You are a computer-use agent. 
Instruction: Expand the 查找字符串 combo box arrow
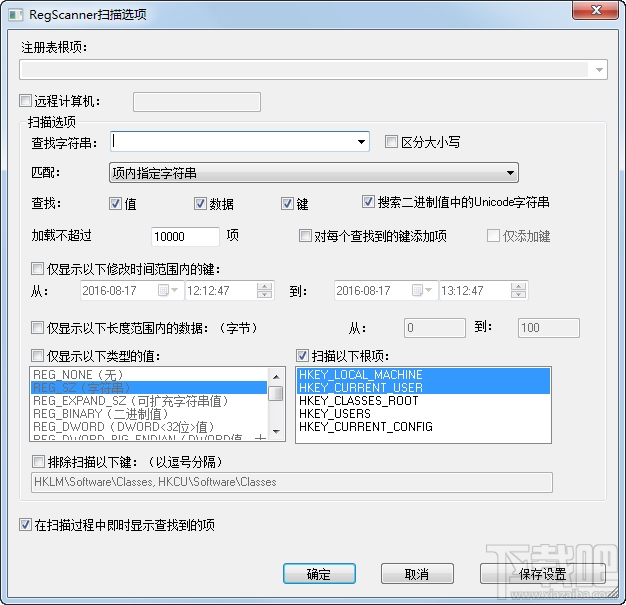(361, 142)
